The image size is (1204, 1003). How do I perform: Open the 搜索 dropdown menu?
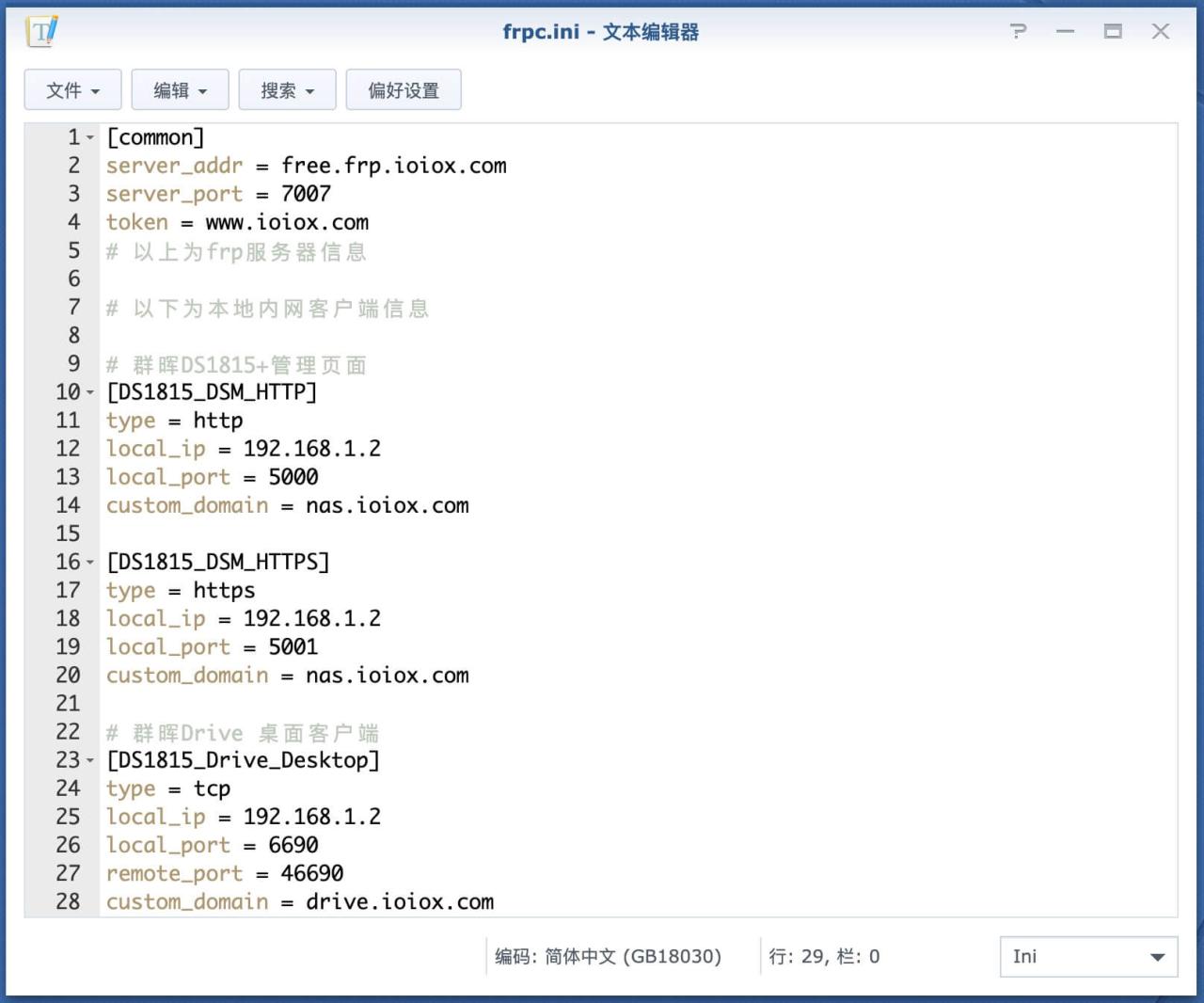click(x=287, y=89)
